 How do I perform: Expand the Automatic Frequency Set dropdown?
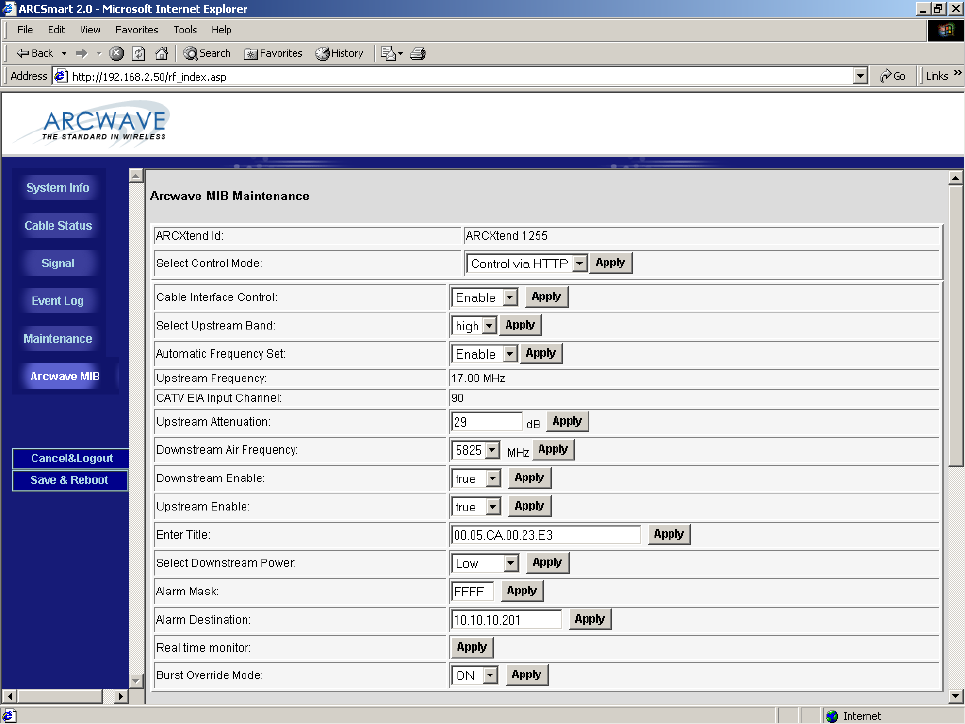pyautogui.click(x=510, y=354)
